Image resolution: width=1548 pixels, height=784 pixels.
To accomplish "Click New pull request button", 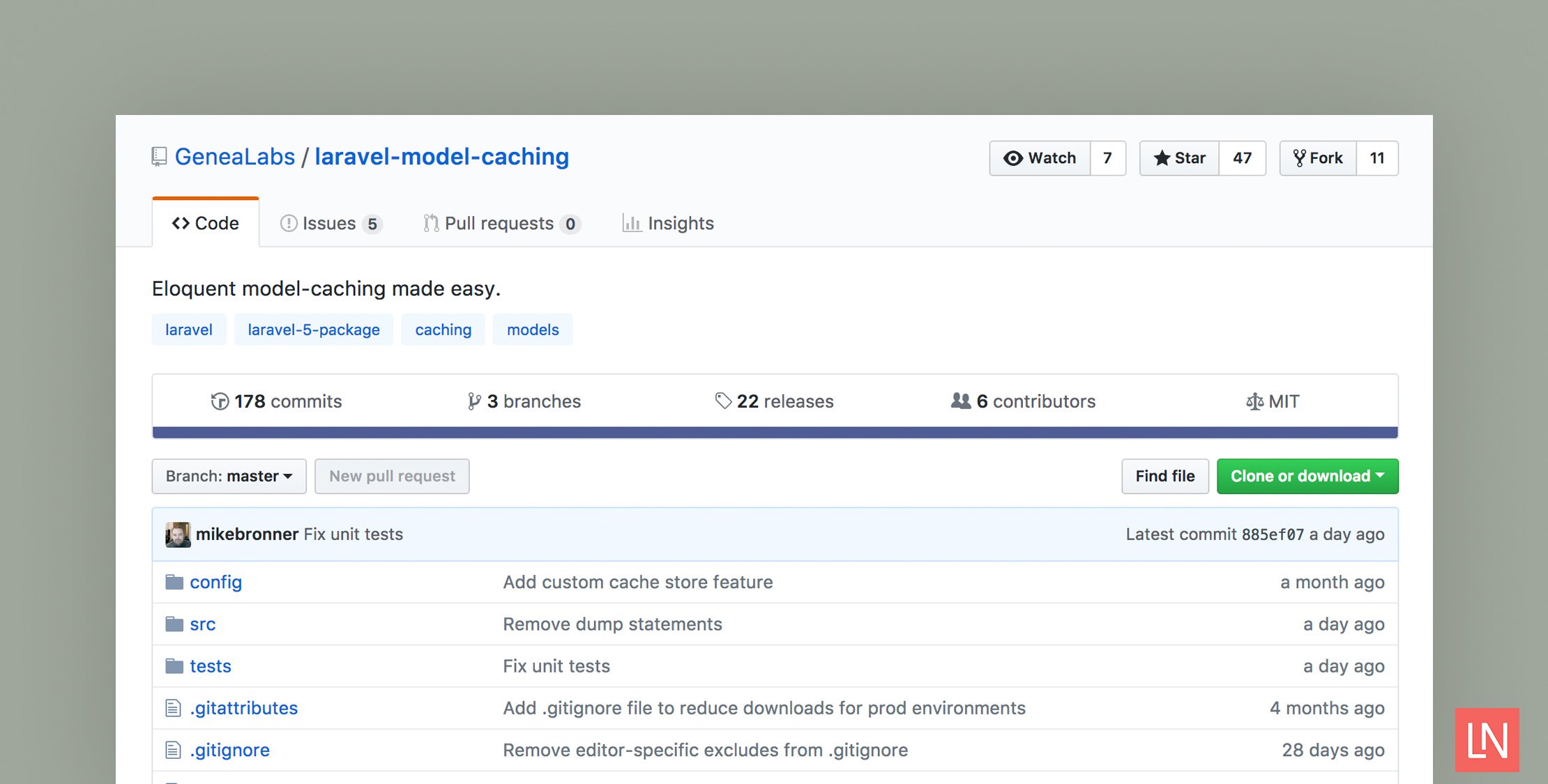I will tap(389, 475).
